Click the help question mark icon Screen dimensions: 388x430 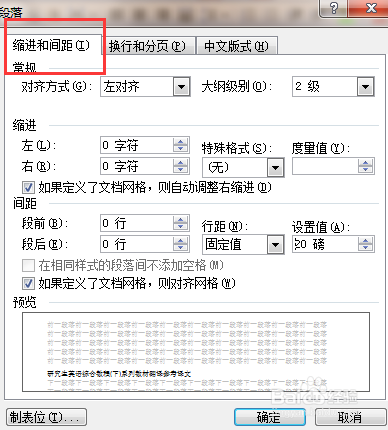click(x=334, y=8)
